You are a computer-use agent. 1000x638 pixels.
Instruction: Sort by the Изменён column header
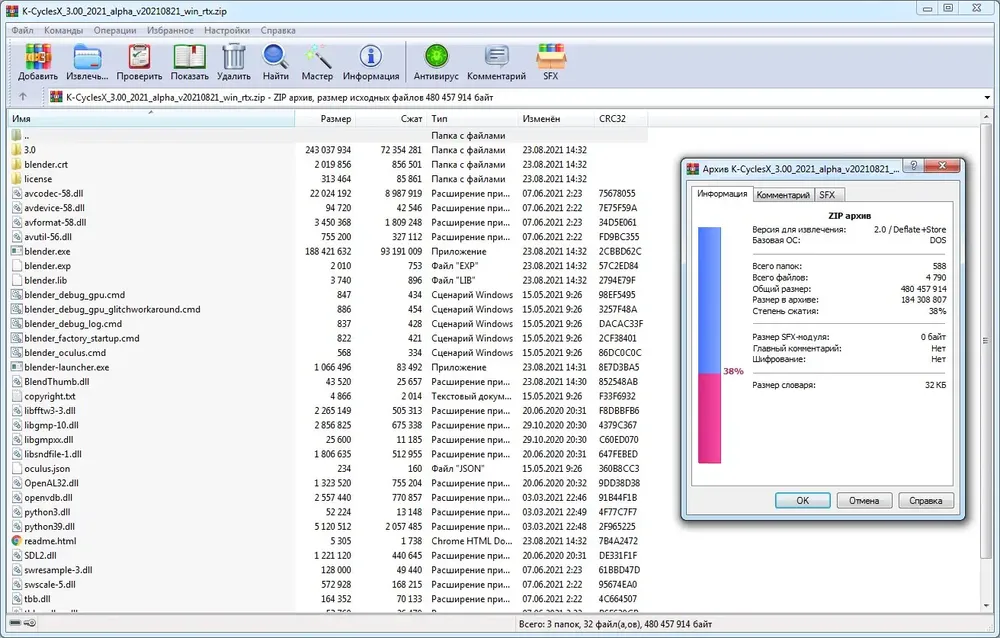555,119
